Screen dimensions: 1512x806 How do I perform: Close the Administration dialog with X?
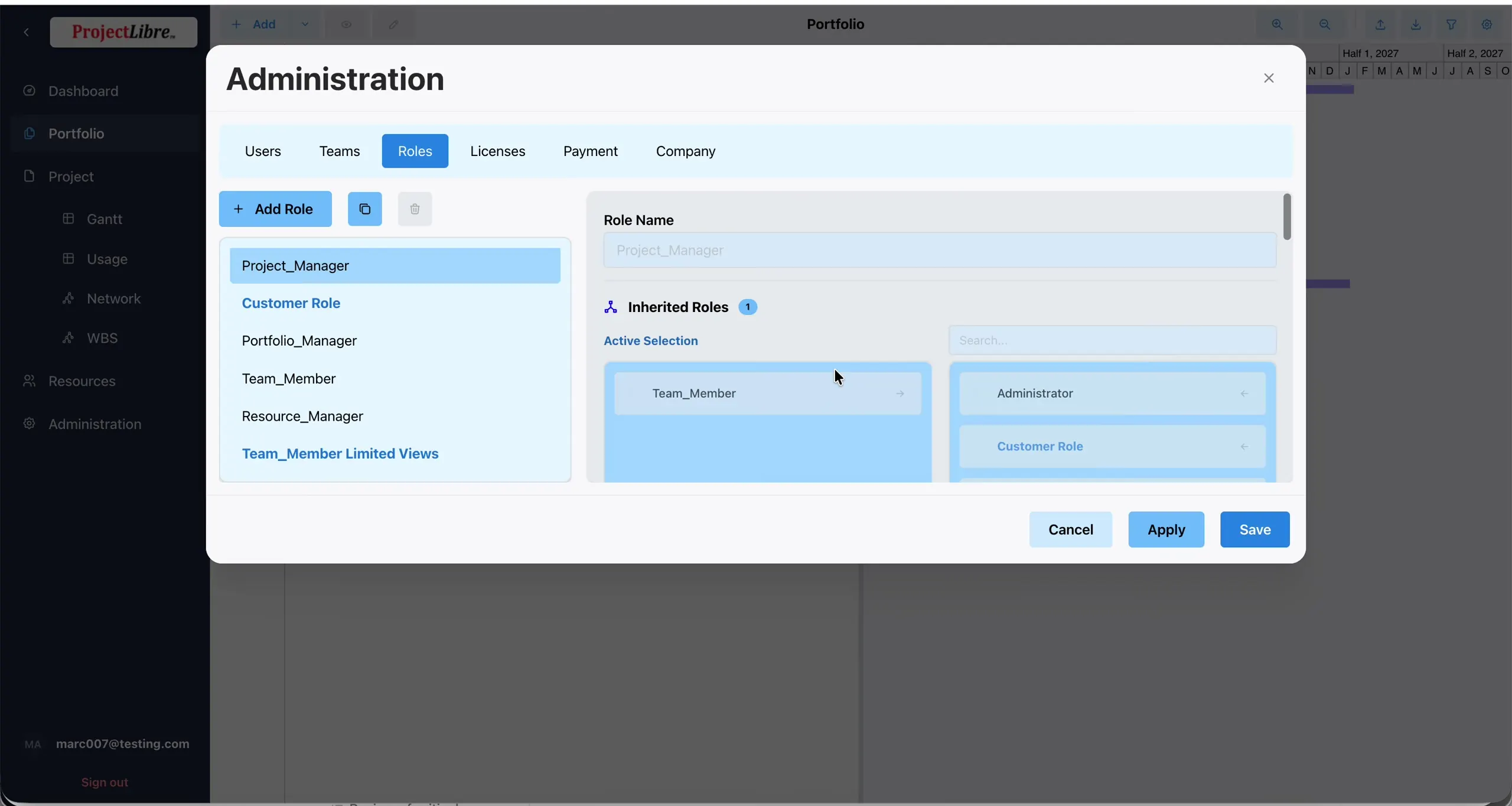[x=1269, y=78]
